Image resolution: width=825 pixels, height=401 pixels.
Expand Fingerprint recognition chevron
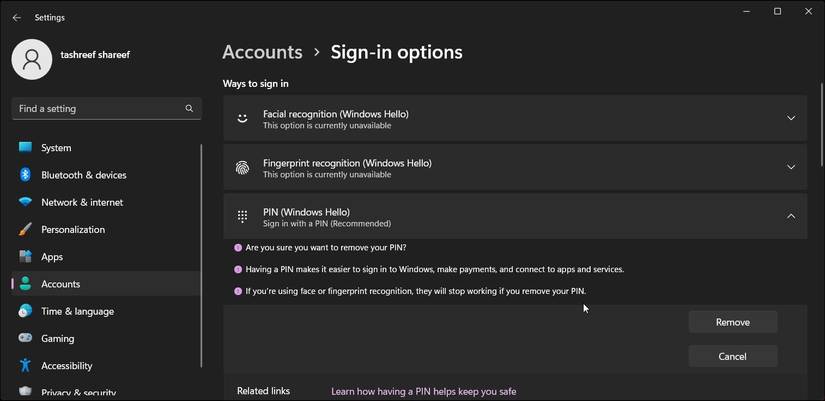click(791, 167)
